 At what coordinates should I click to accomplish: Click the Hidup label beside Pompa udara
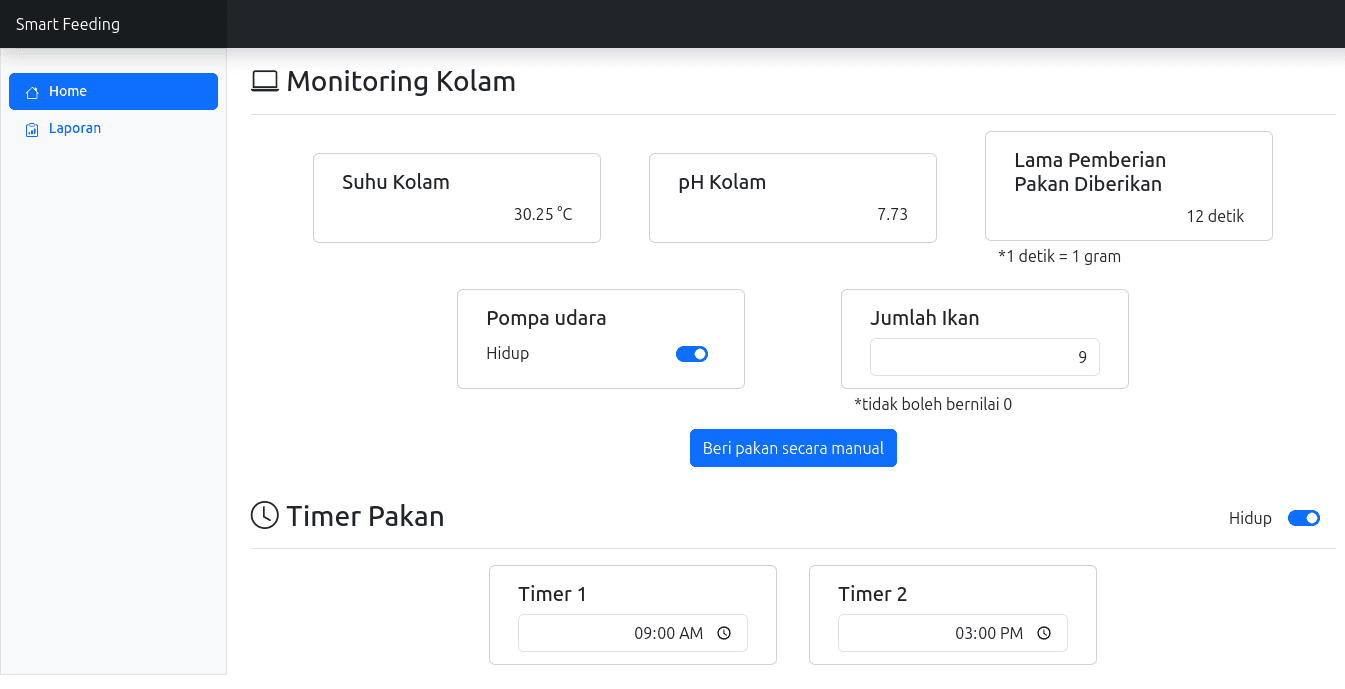click(x=508, y=353)
